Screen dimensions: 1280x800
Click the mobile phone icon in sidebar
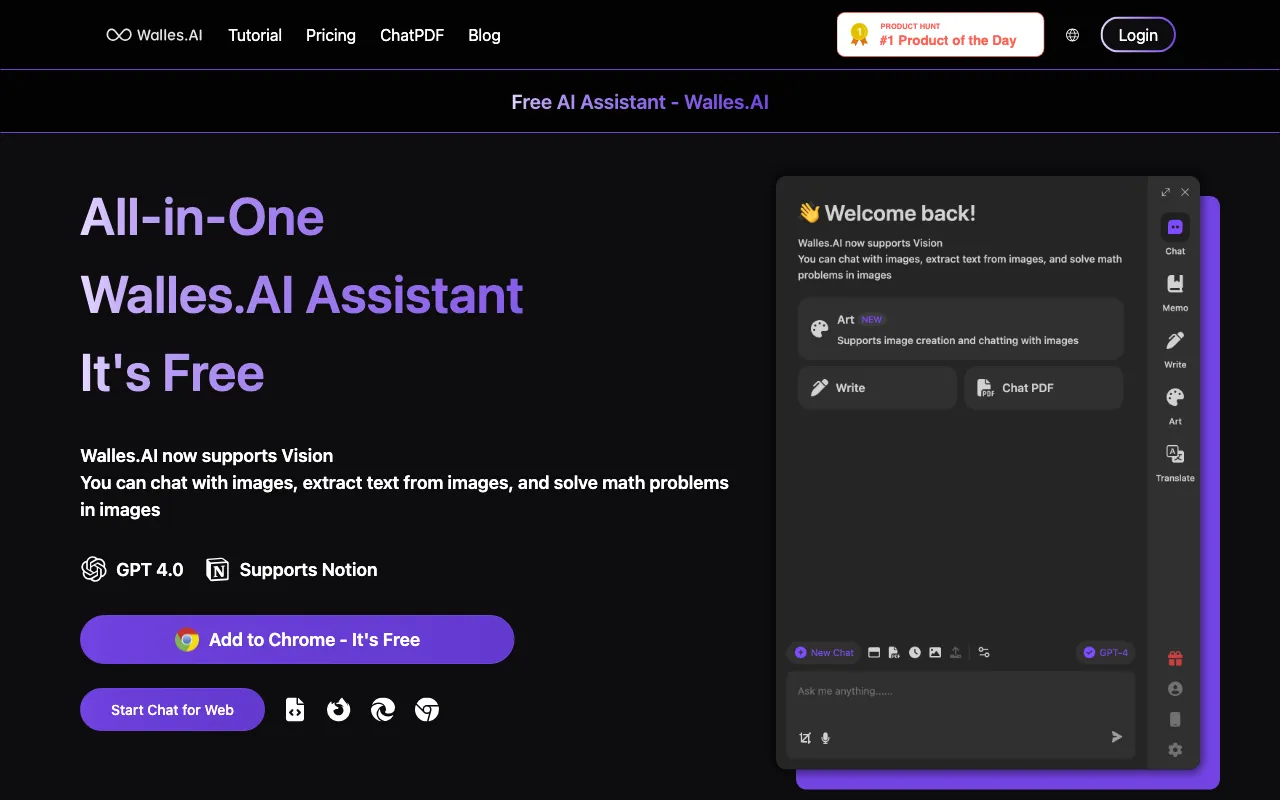(x=1175, y=719)
